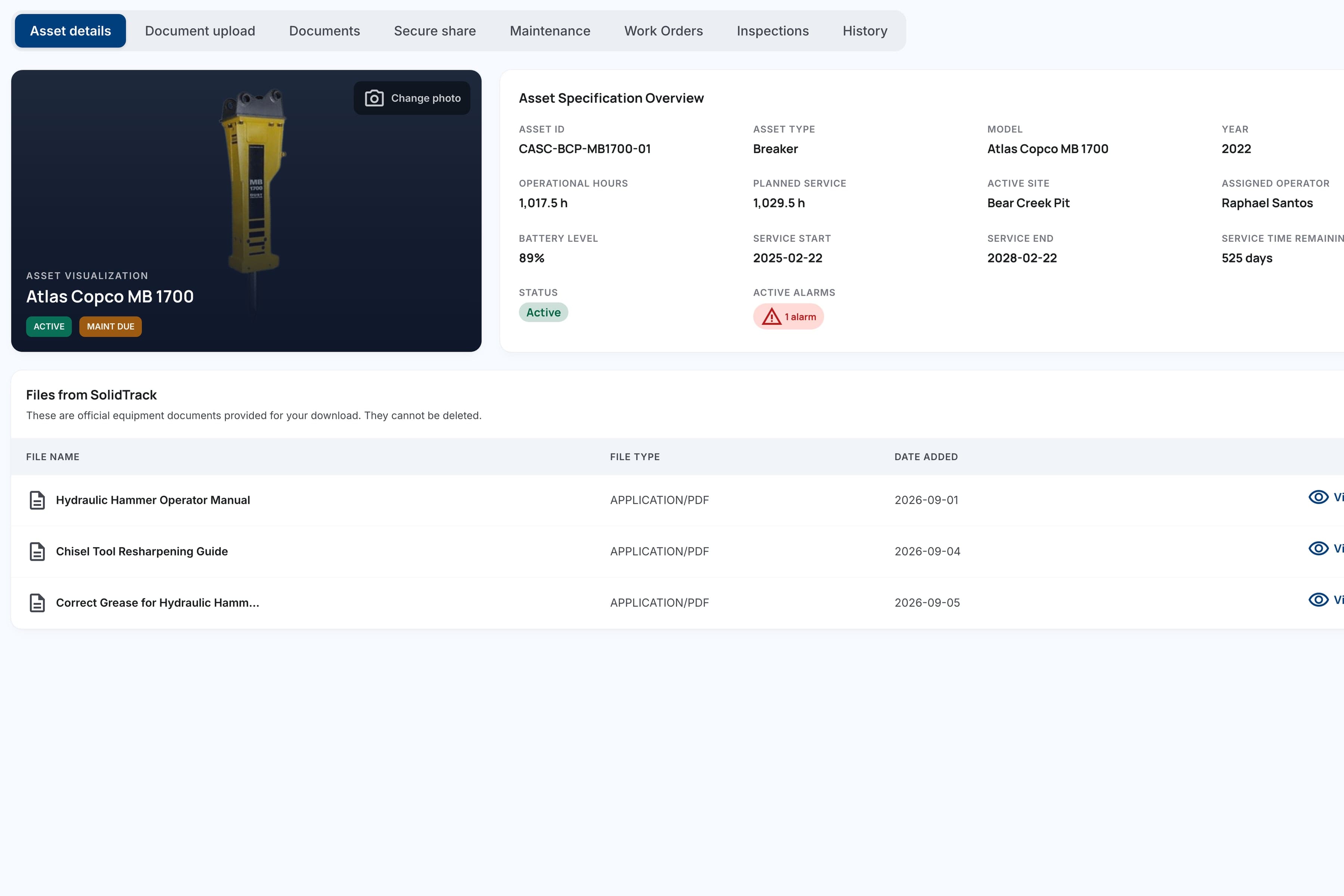Click the Active status pill
The width and height of the screenshot is (1344, 896).
pos(544,312)
